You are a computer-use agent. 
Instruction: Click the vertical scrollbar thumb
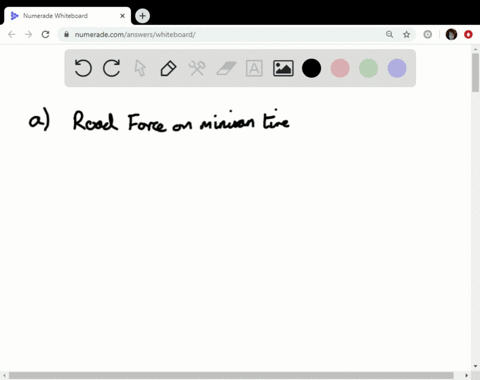point(475,72)
